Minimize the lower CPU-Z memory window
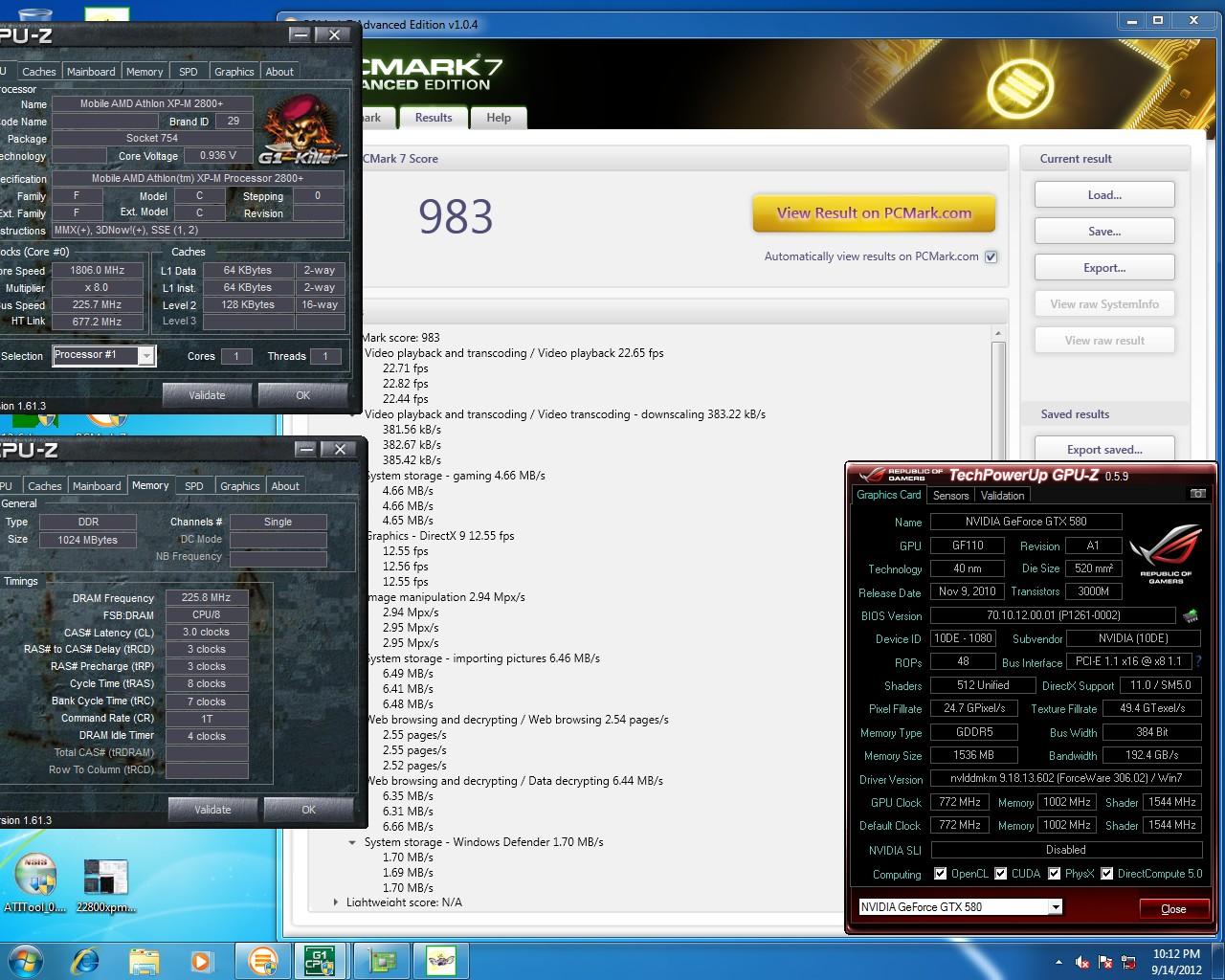 (306, 449)
